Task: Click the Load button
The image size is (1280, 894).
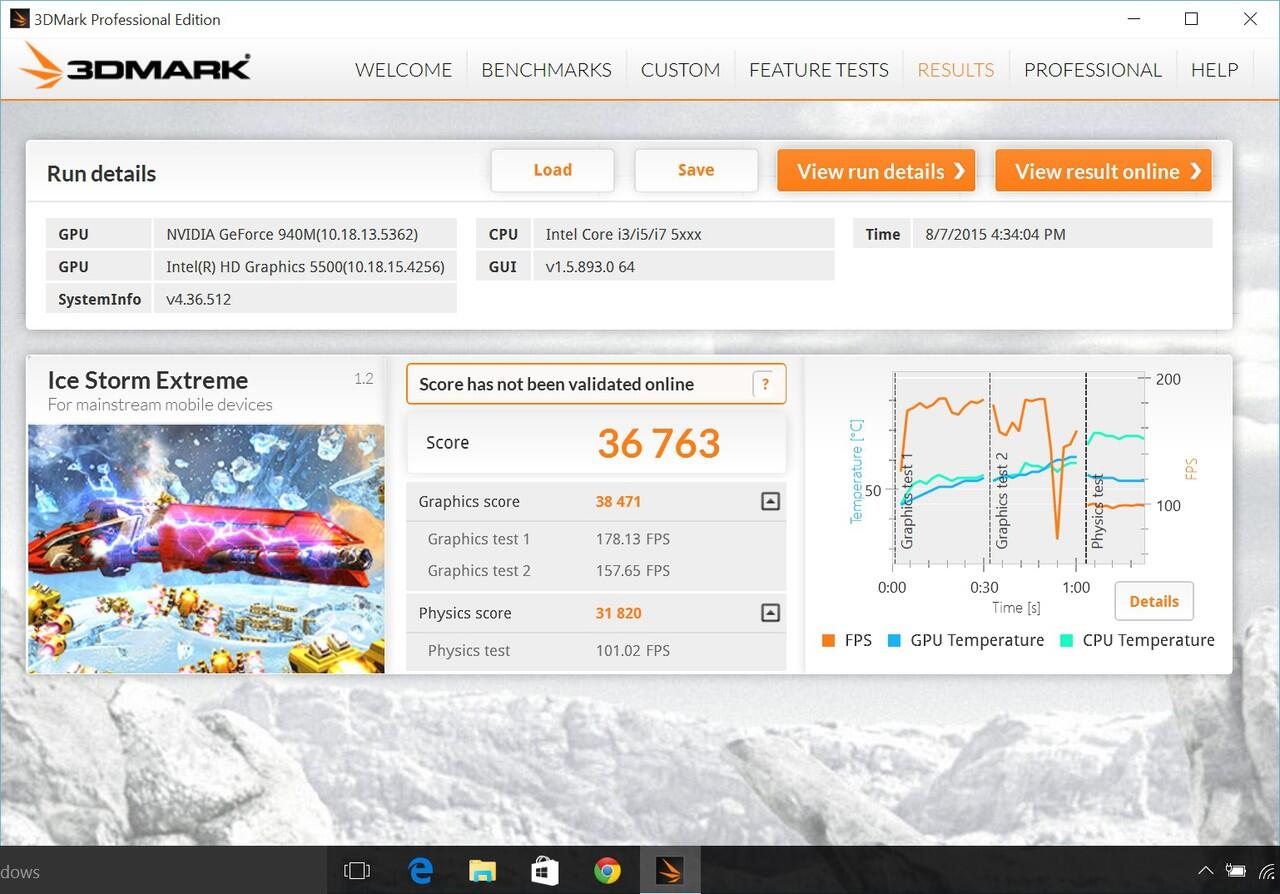Action: click(552, 170)
